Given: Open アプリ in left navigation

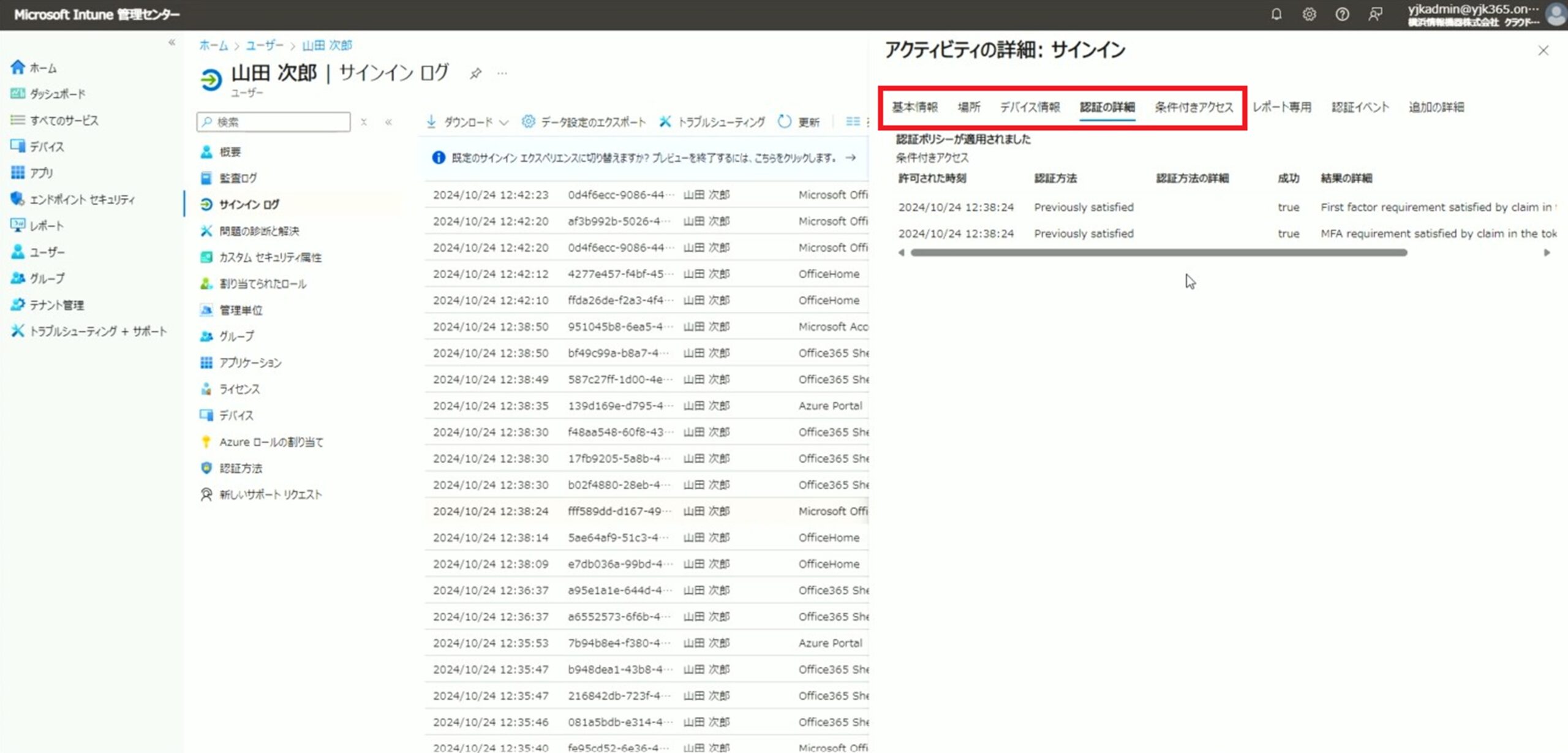Looking at the screenshot, I should pyautogui.click(x=32, y=173).
